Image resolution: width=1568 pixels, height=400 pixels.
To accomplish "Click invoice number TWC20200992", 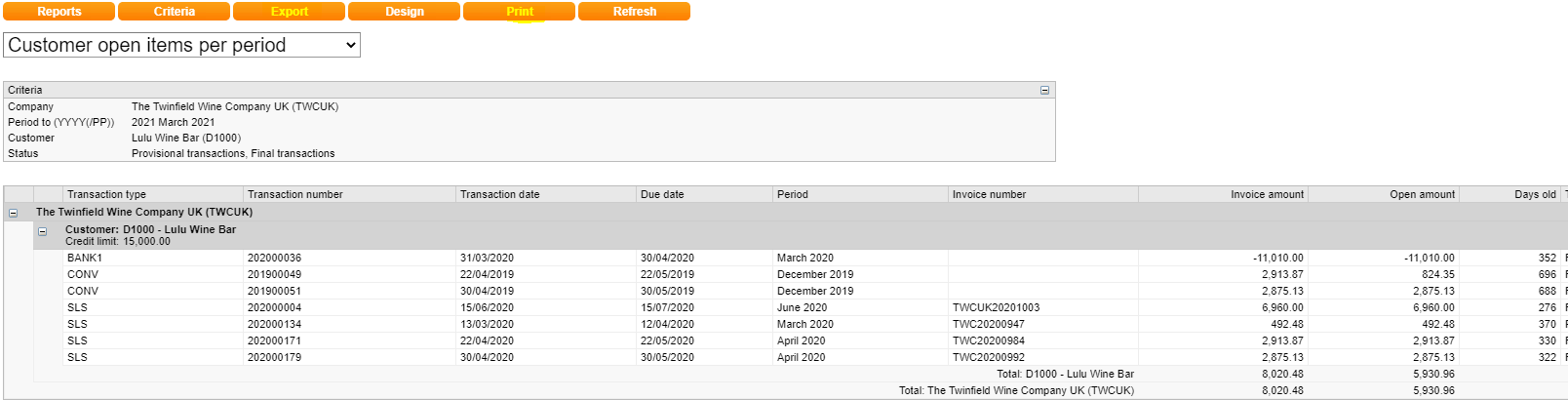I will [x=989, y=357].
